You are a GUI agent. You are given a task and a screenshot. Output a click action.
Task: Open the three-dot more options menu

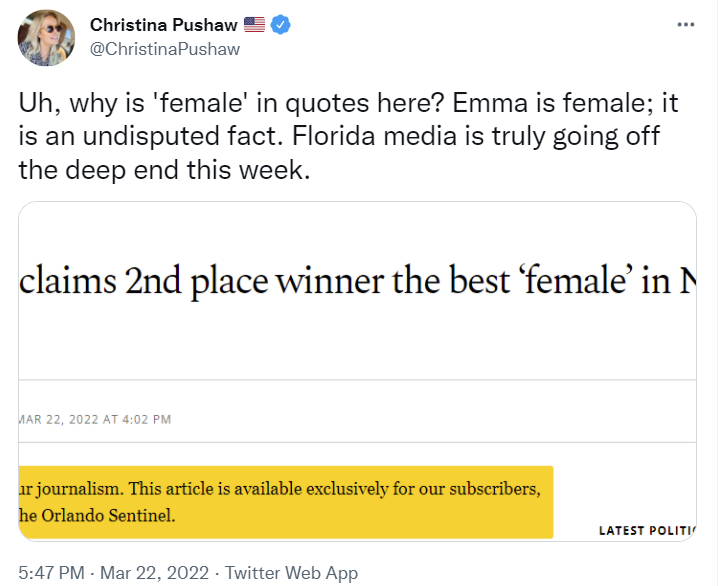[x=686, y=24]
